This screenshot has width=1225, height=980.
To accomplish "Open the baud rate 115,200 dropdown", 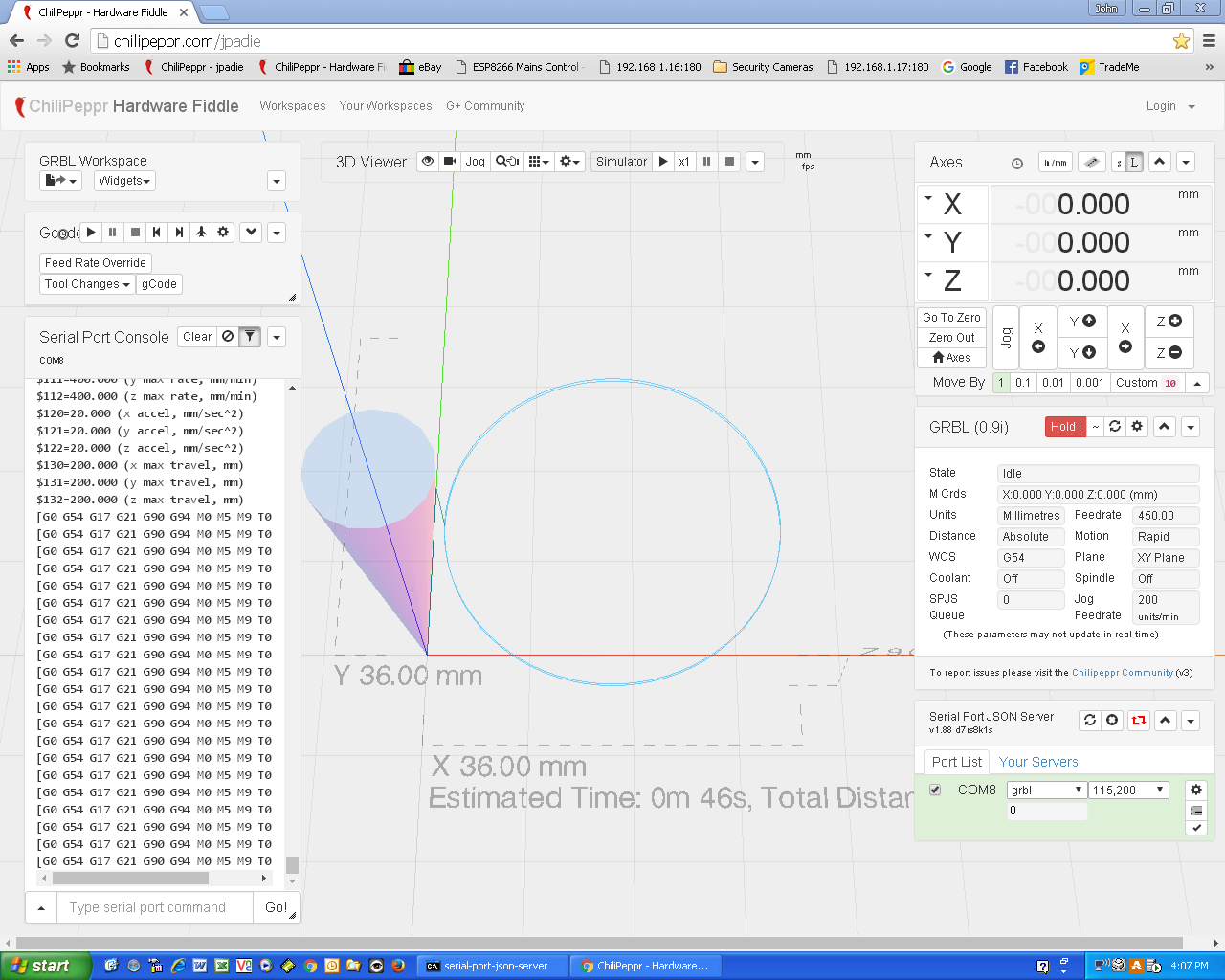I will coord(1128,790).
